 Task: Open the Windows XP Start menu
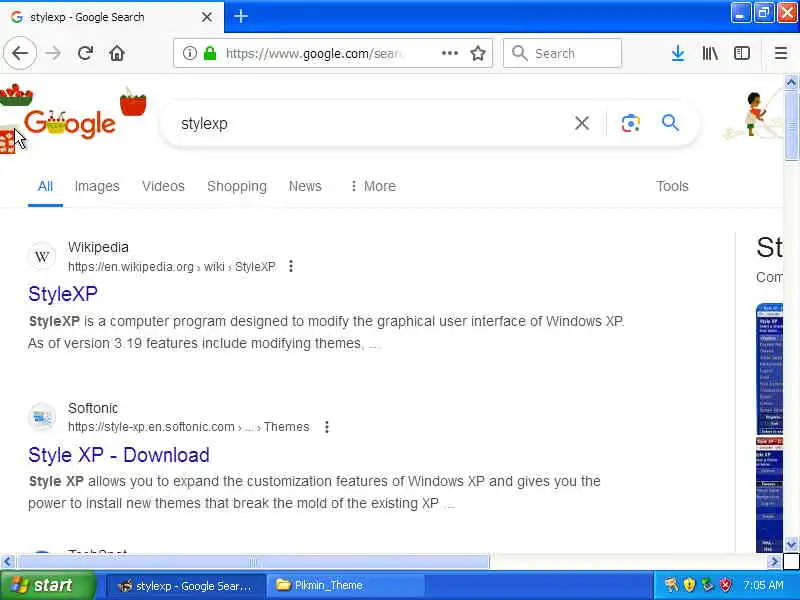click(x=47, y=585)
